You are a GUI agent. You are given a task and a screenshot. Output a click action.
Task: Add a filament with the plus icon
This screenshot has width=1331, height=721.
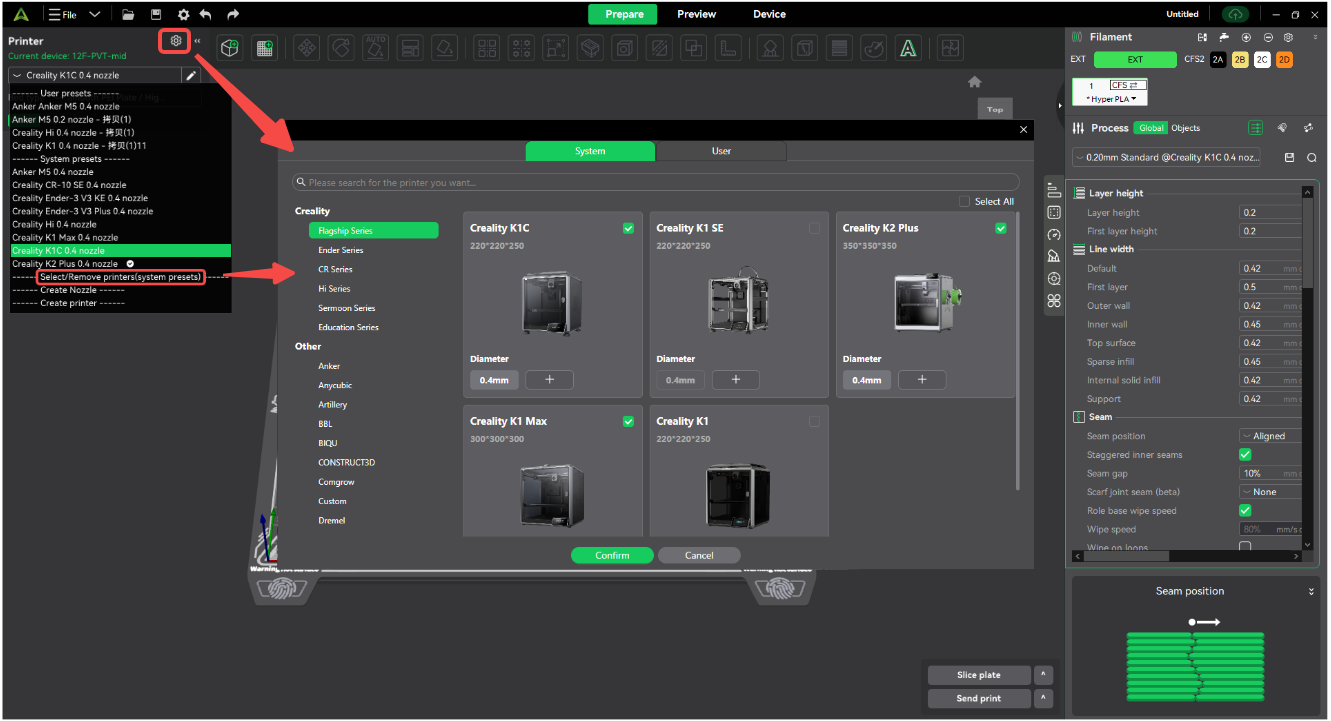click(1246, 37)
